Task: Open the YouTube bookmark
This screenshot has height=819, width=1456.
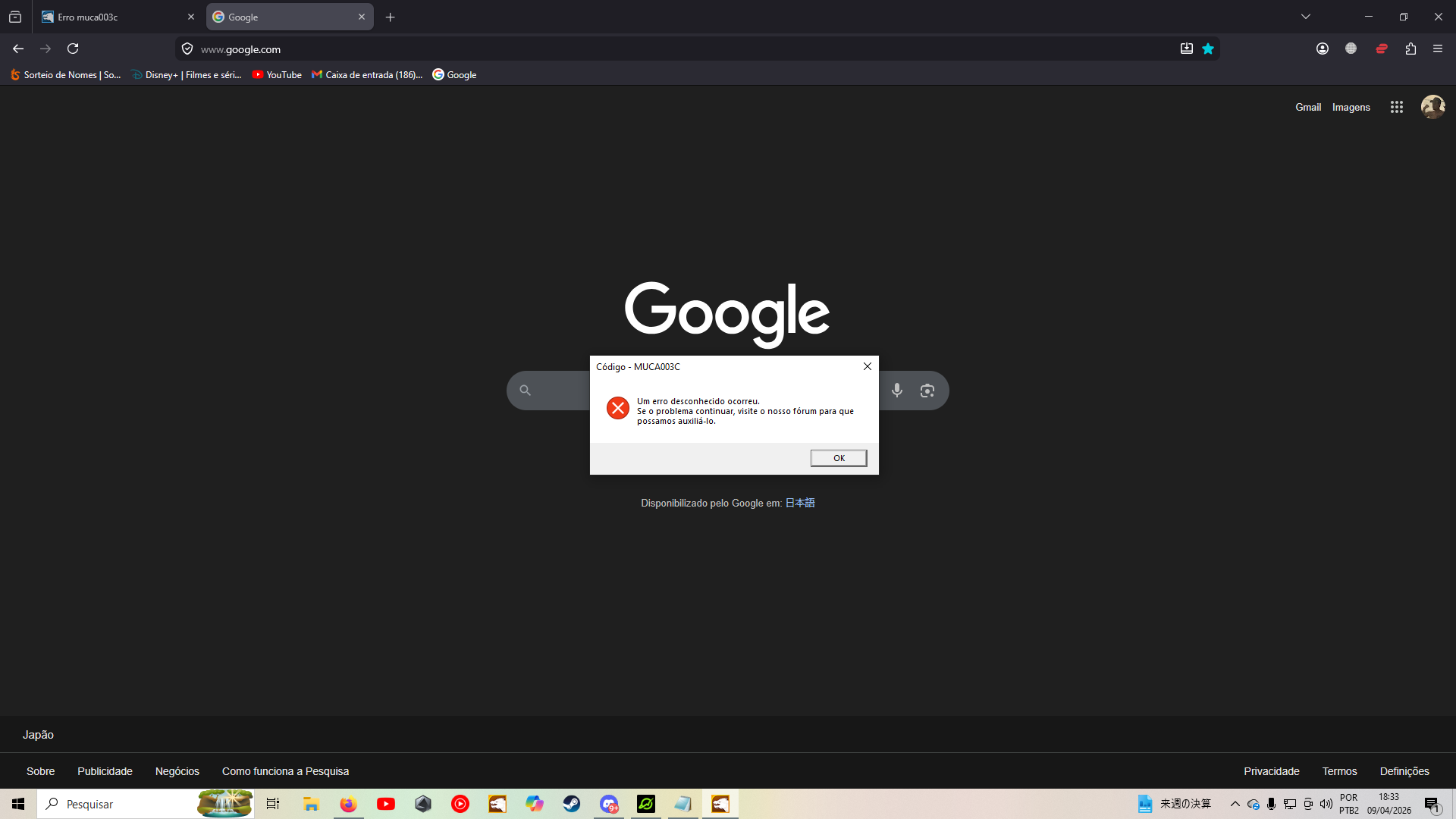Action: tap(277, 74)
